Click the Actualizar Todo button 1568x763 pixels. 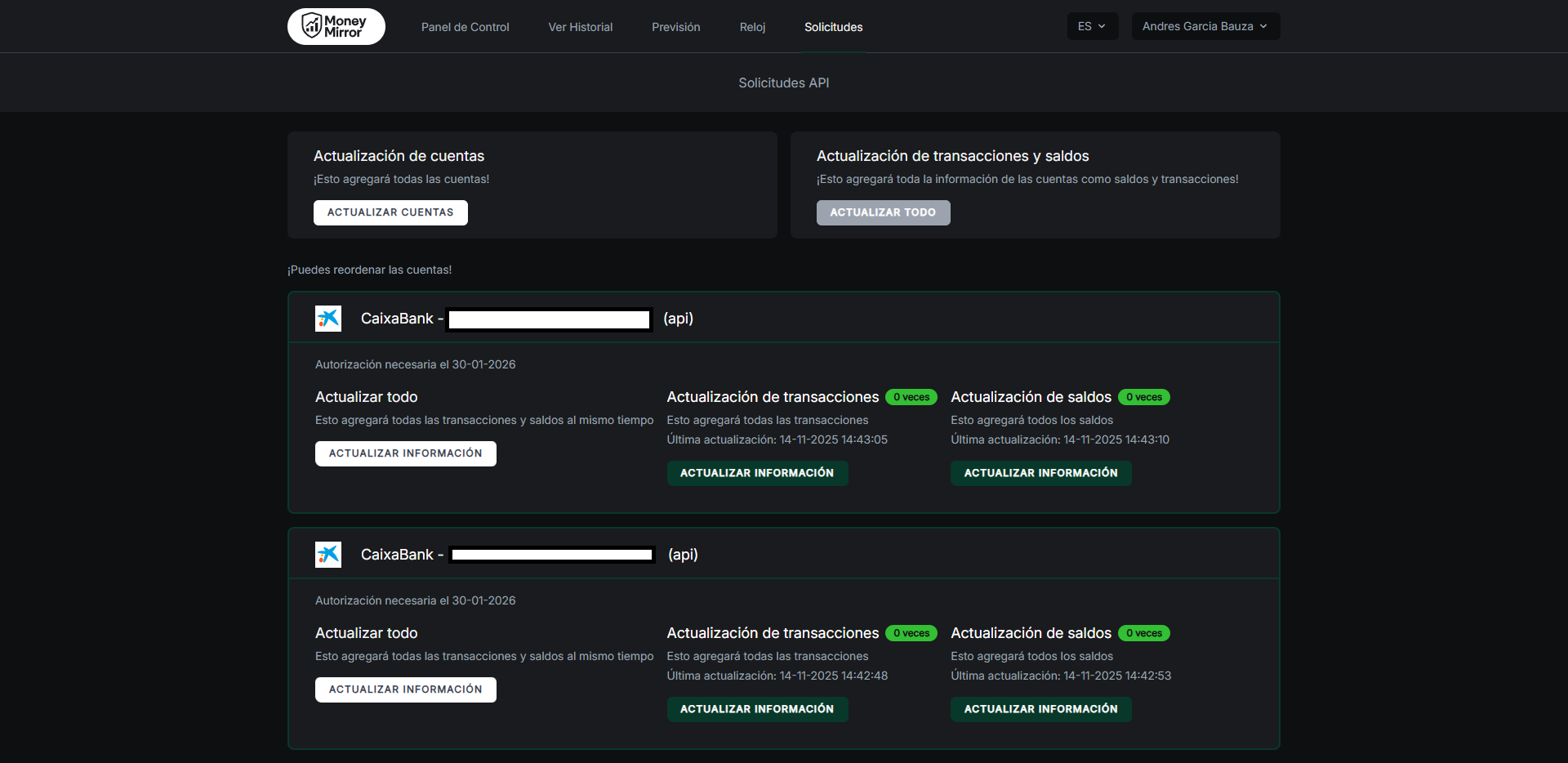click(x=883, y=212)
